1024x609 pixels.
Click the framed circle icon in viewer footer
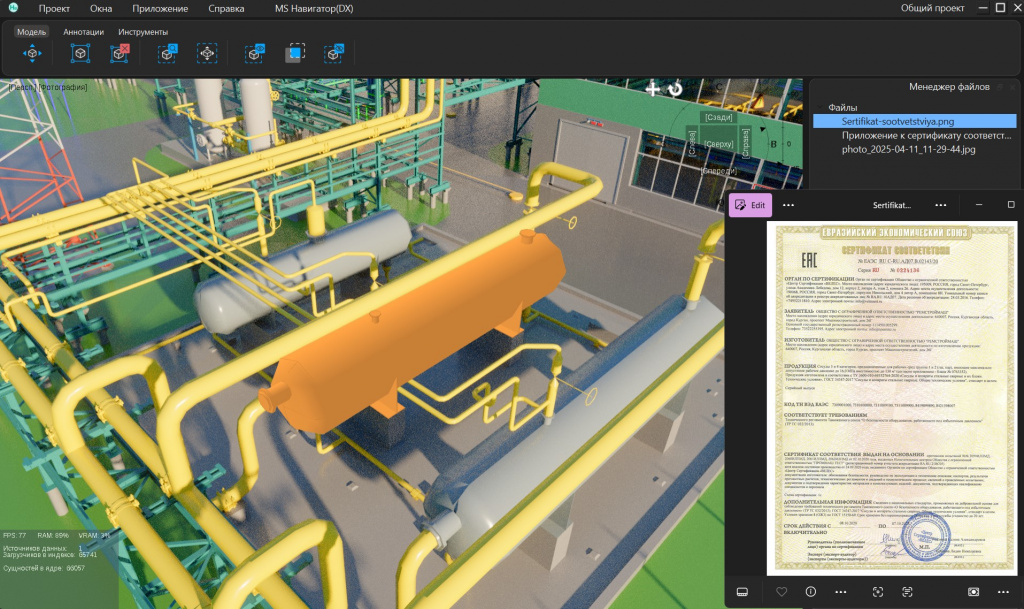(973, 592)
